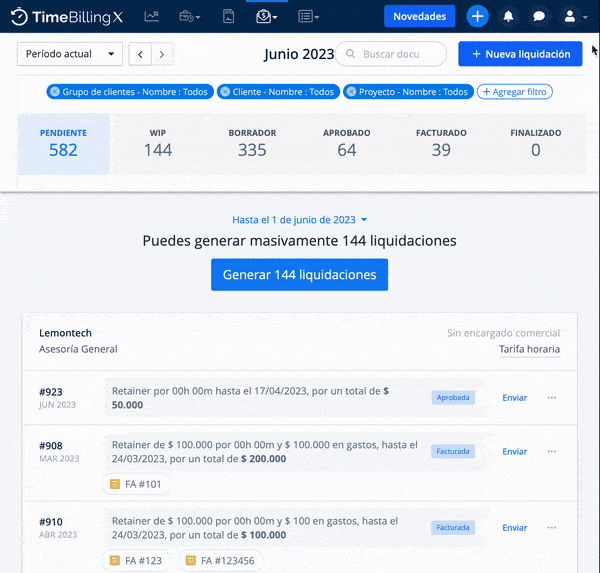Select the FACTURADO tab
This screenshot has height=573, width=600.
[441, 144]
